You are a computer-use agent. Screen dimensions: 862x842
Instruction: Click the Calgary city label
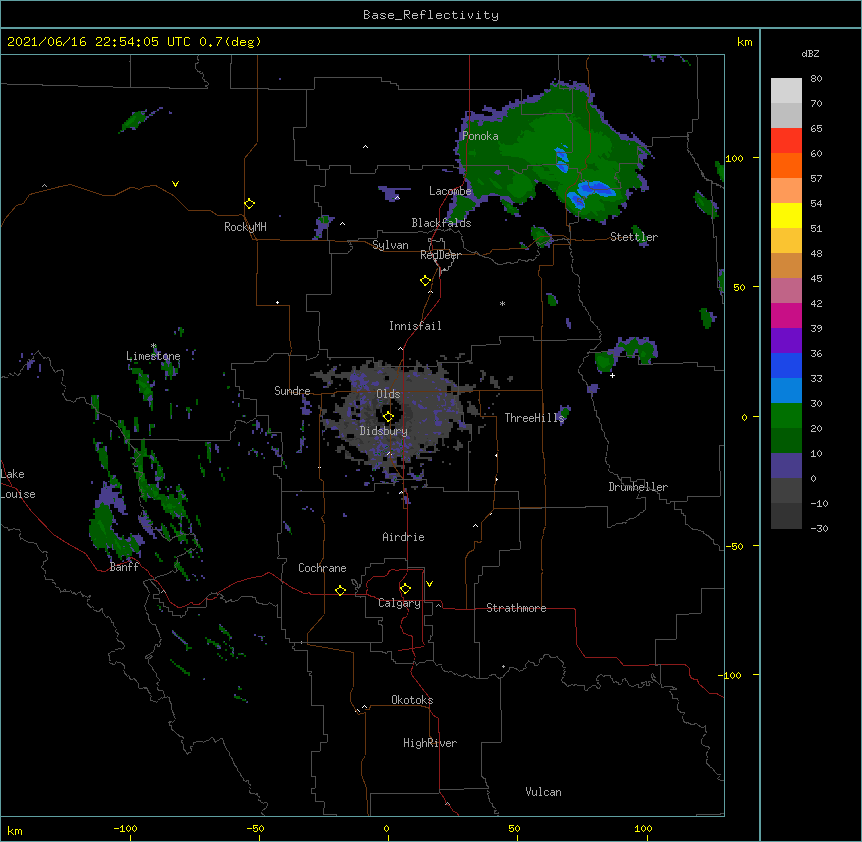tap(399, 603)
